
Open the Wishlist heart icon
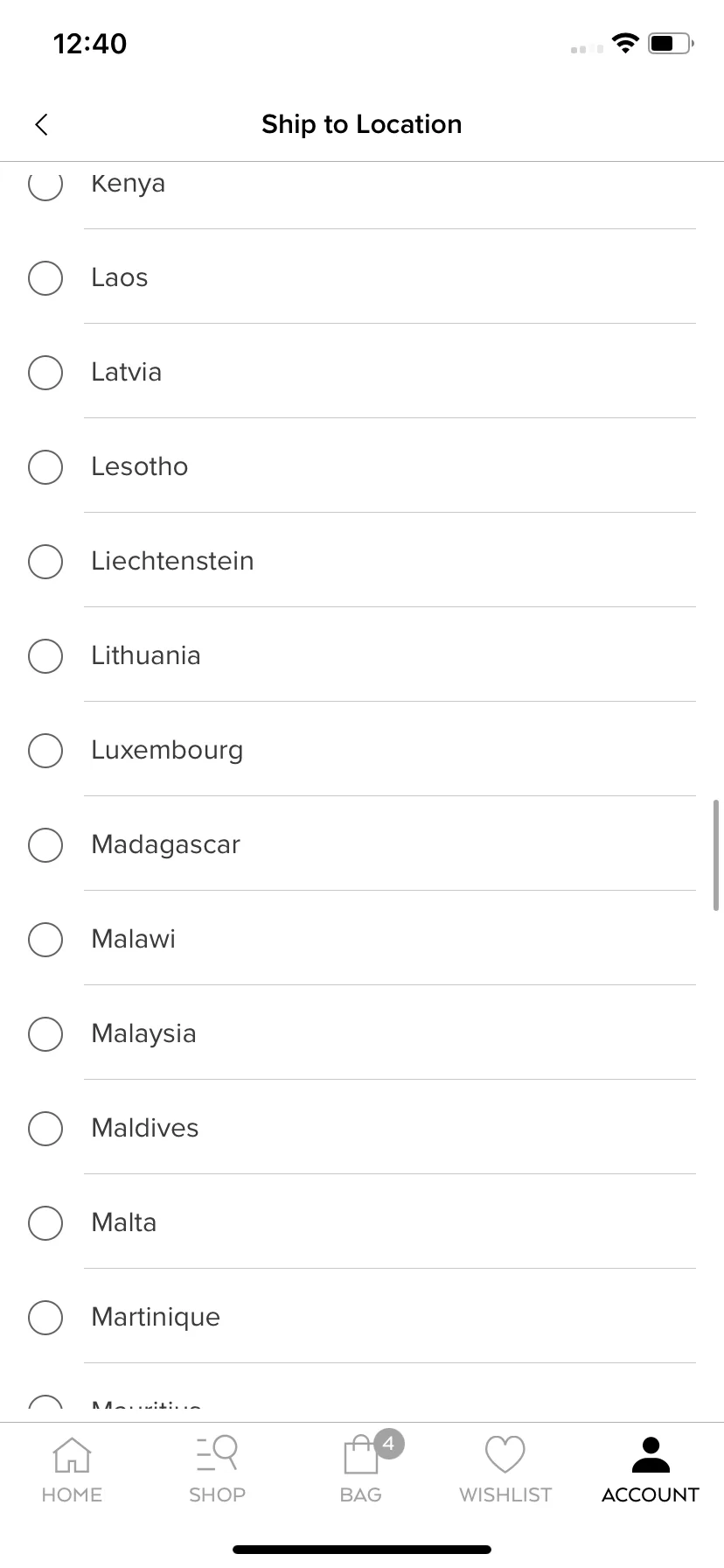click(x=505, y=1454)
